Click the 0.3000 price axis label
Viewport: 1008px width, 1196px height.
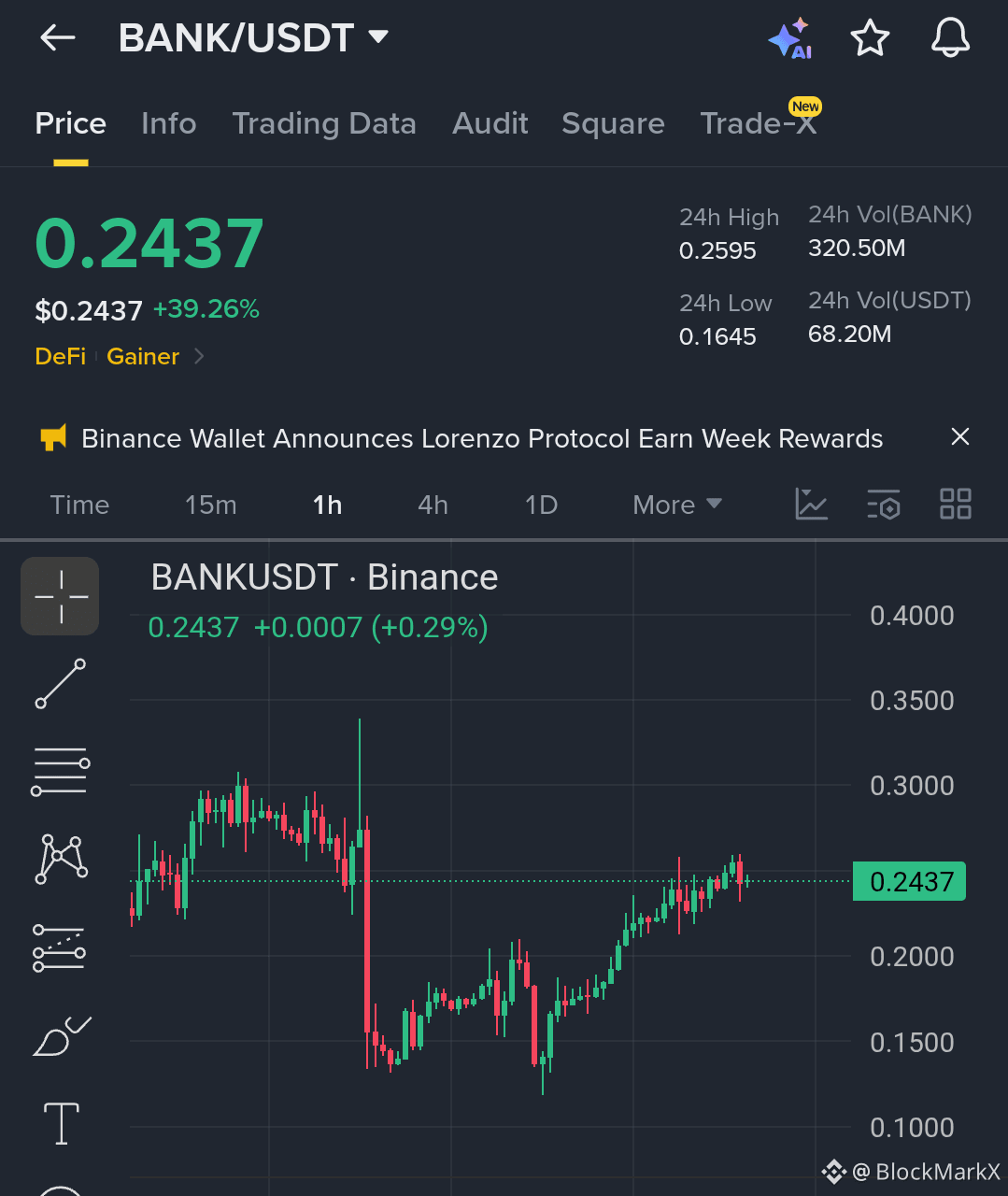pyautogui.click(x=912, y=786)
